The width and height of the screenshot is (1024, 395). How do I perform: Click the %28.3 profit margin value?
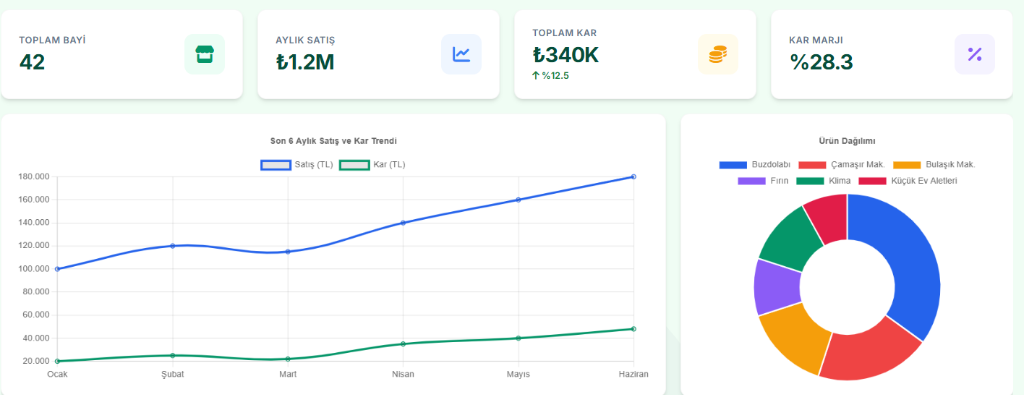click(x=821, y=62)
